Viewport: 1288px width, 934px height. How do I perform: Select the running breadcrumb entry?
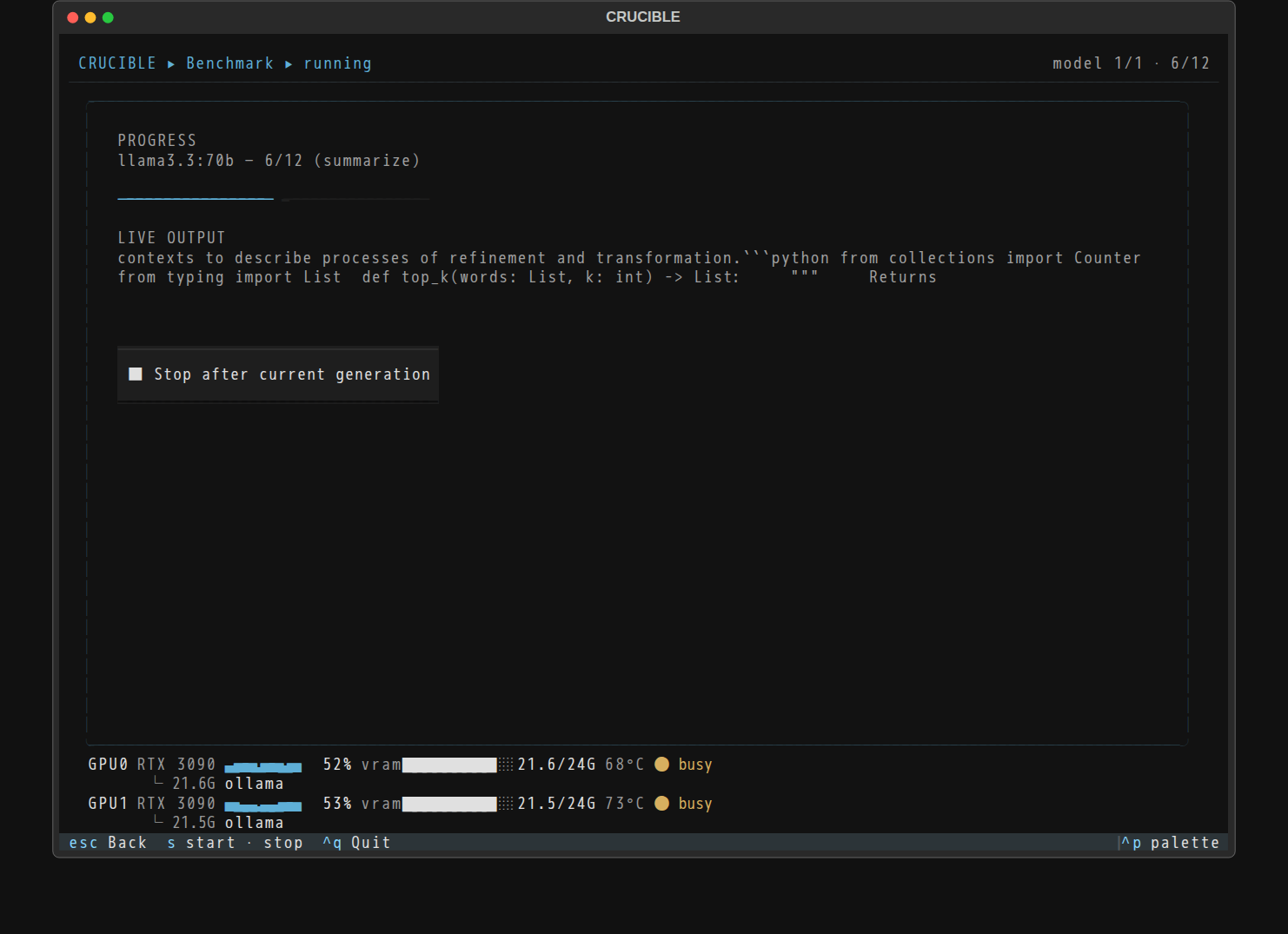[x=337, y=63]
